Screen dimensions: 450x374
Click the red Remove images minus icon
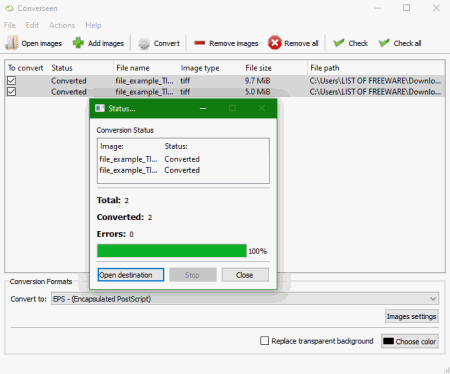[199, 43]
